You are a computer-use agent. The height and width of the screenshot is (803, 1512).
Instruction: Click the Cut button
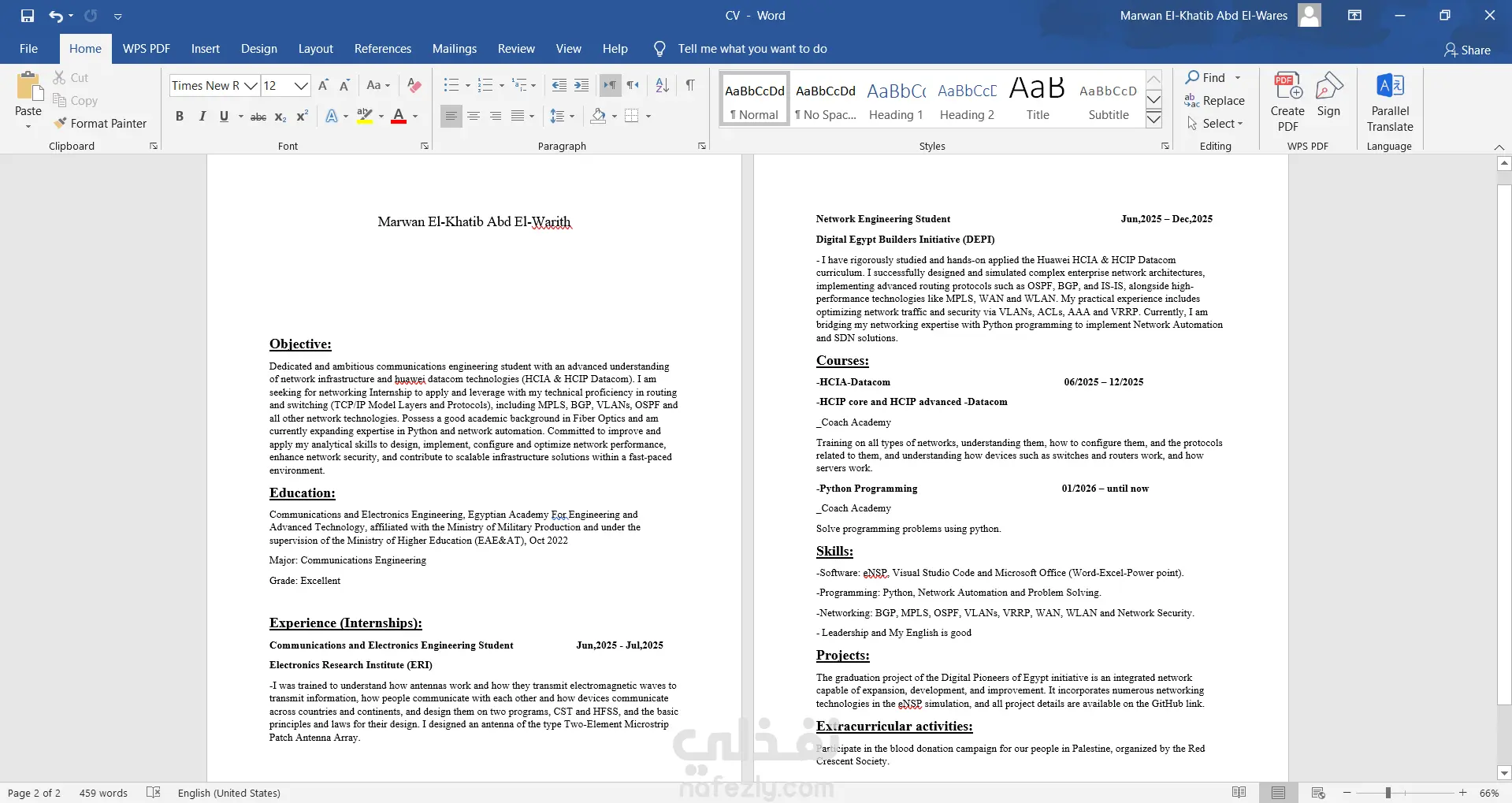[x=71, y=77]
